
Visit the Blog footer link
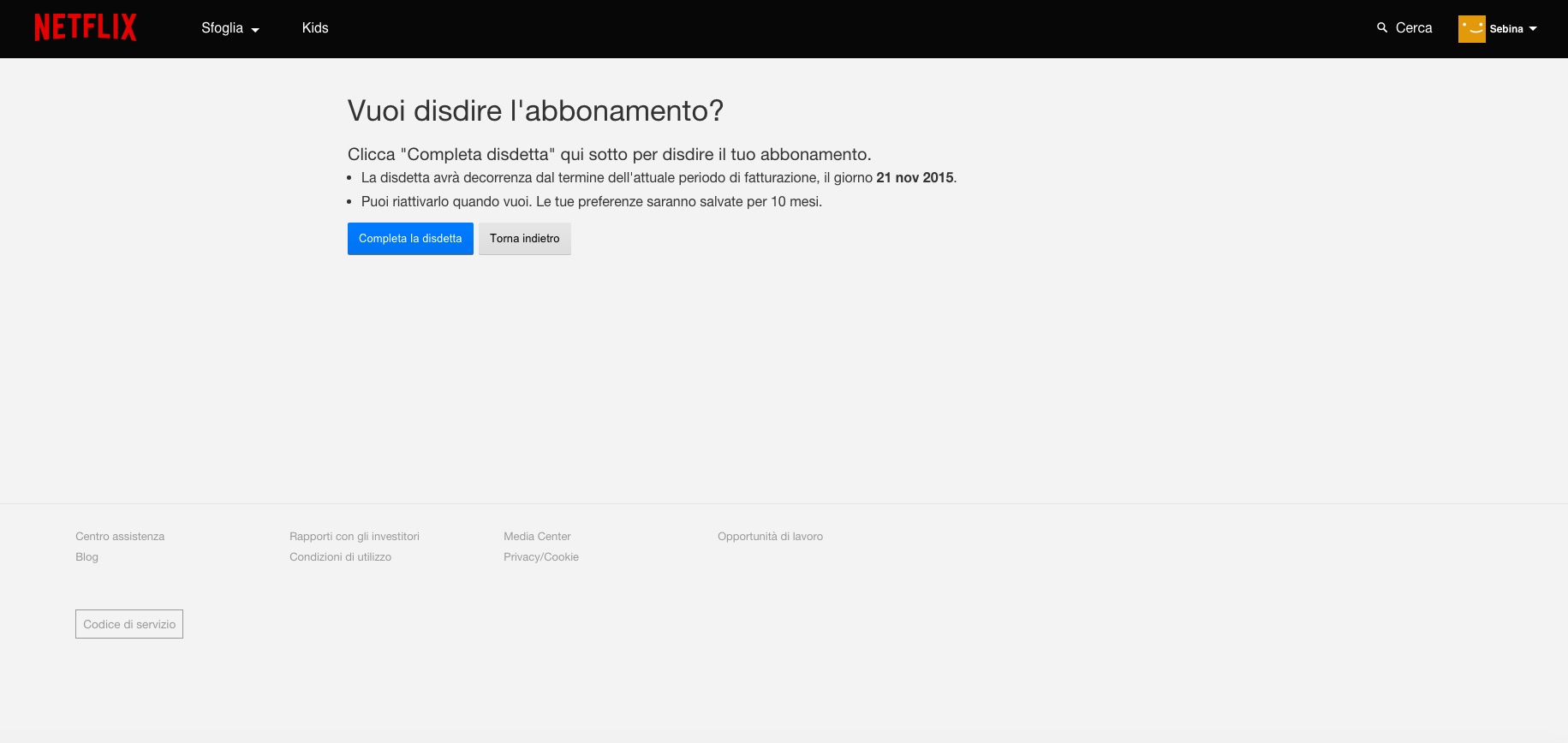86,557
